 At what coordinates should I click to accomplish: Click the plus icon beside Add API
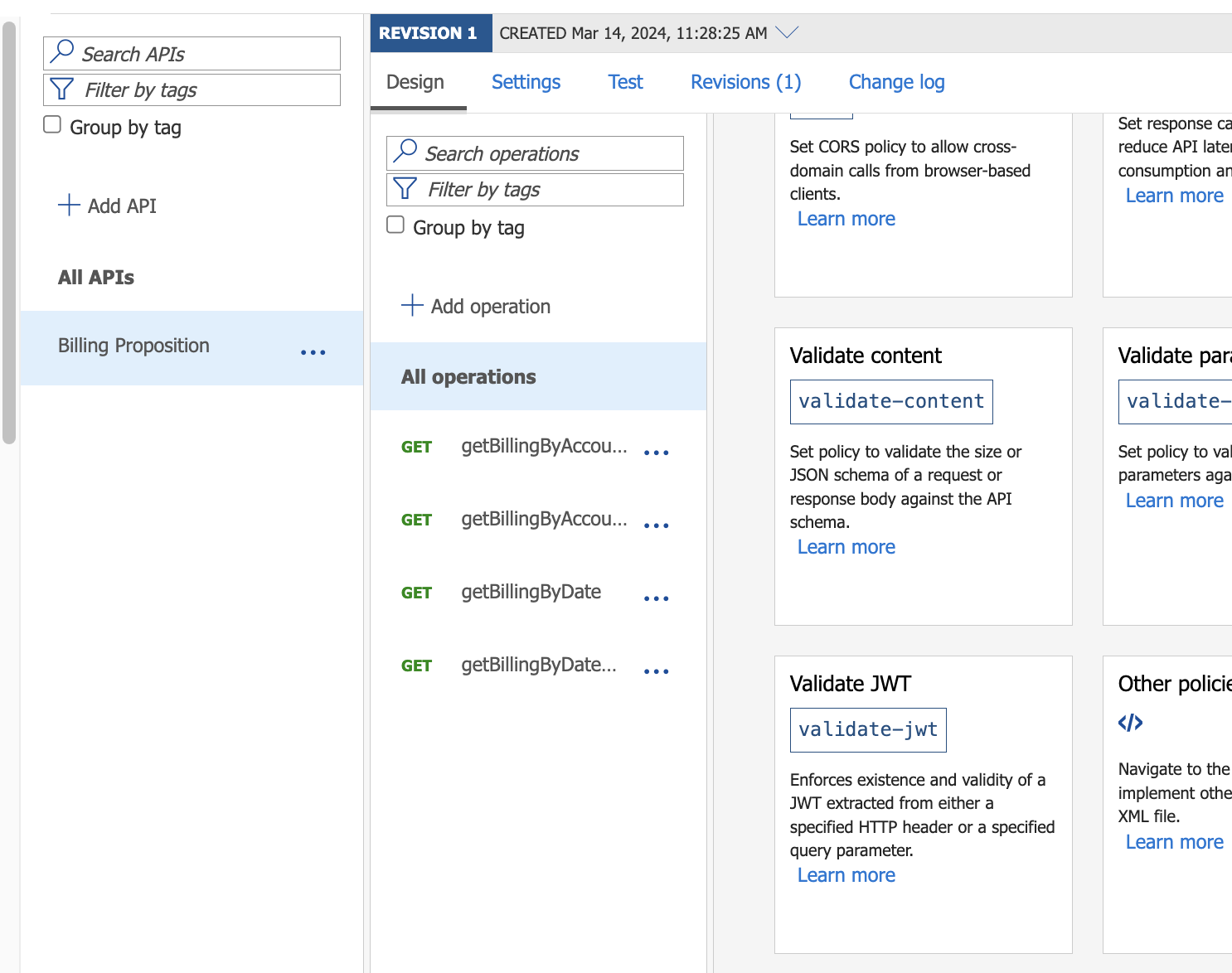(x=69, y=205)
